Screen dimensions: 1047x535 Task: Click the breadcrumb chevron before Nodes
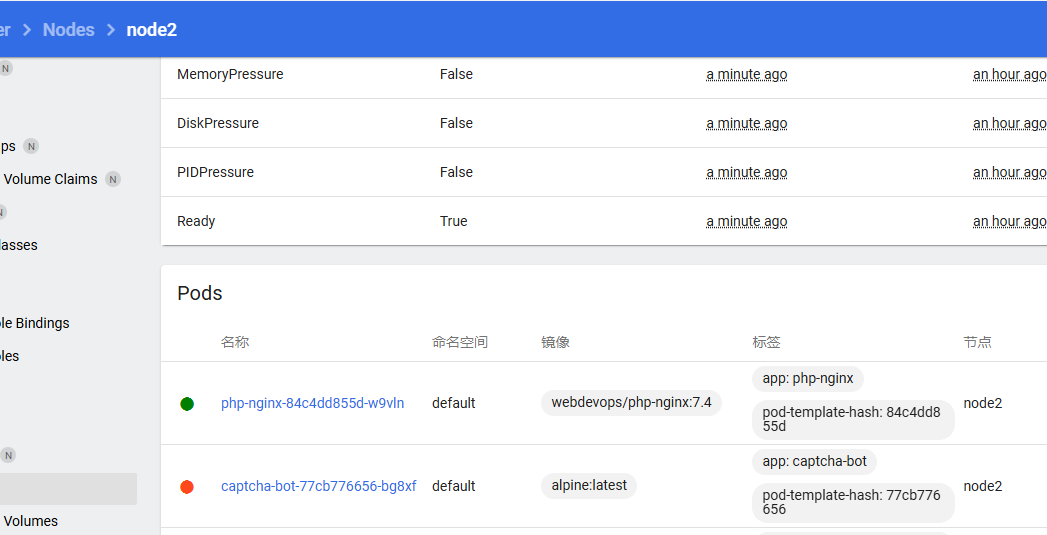(x=27, y=30)
